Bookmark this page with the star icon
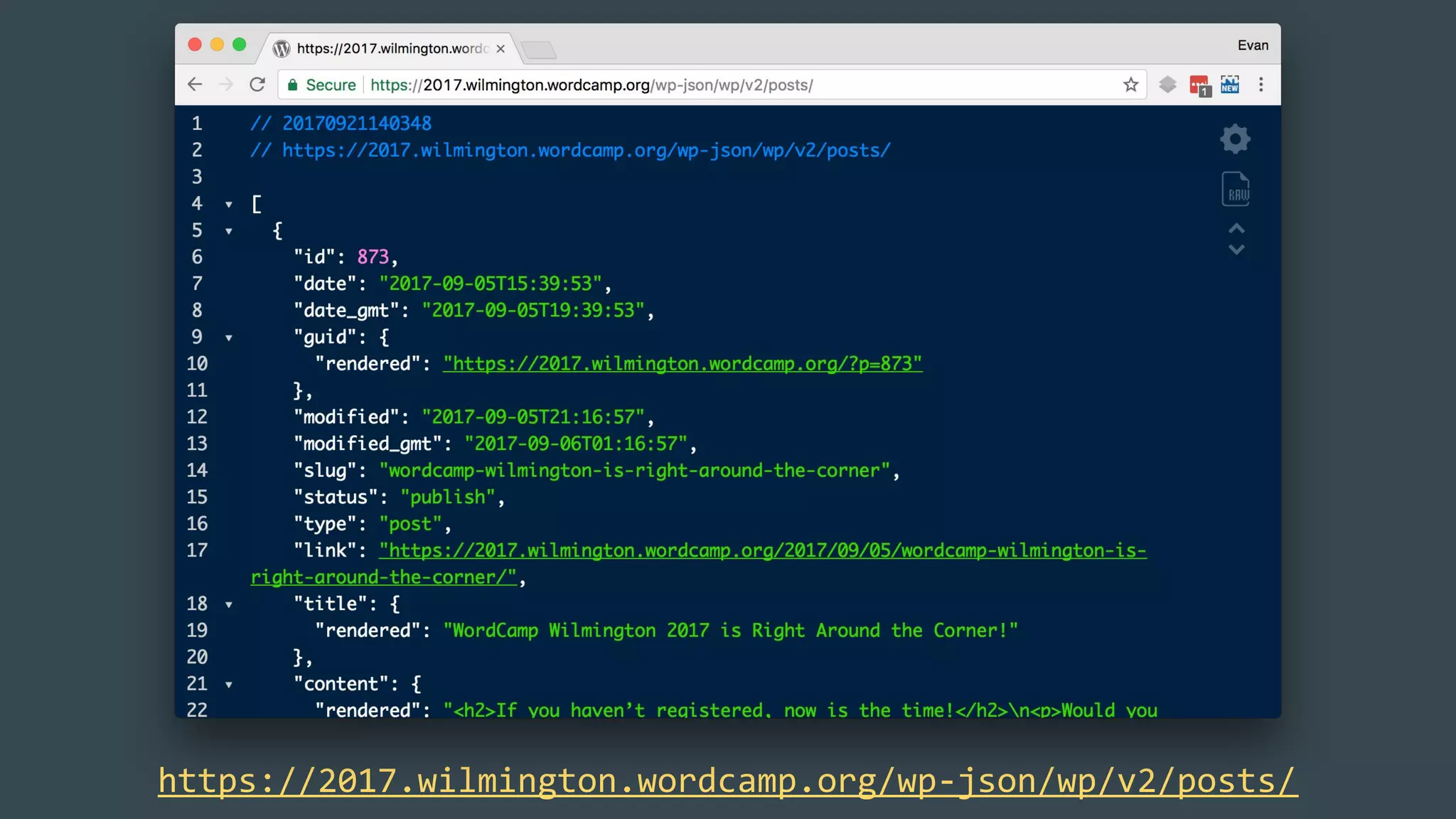The height and width of the screenshot is (819, 1456). [1130, 85]
